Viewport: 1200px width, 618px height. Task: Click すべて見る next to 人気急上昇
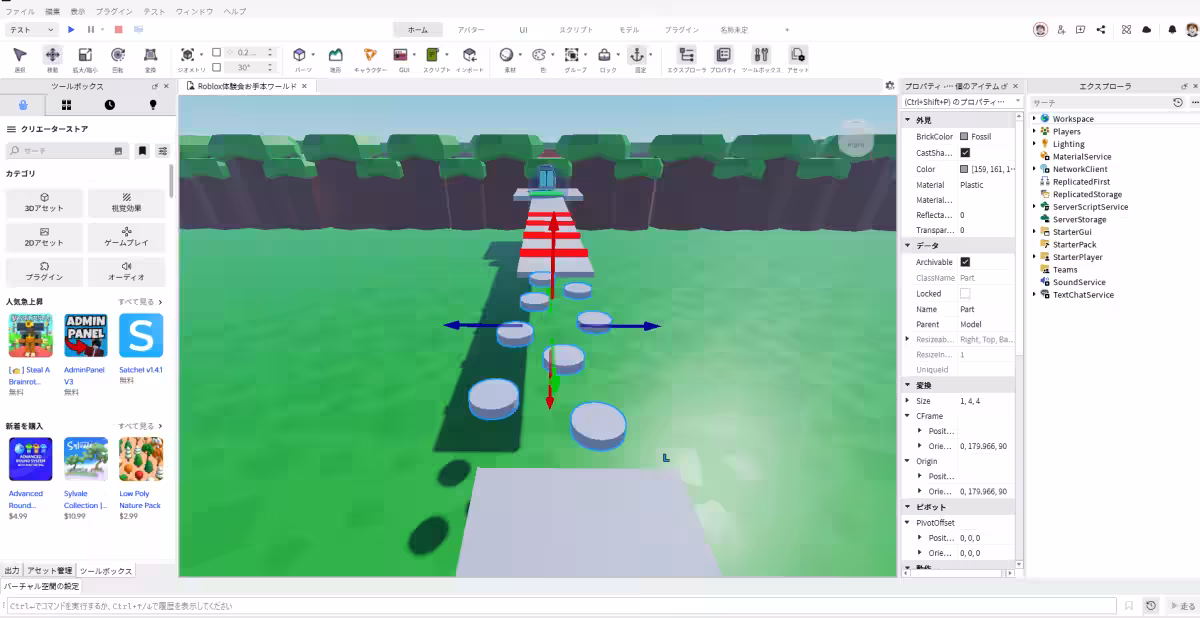coord(140,302)
